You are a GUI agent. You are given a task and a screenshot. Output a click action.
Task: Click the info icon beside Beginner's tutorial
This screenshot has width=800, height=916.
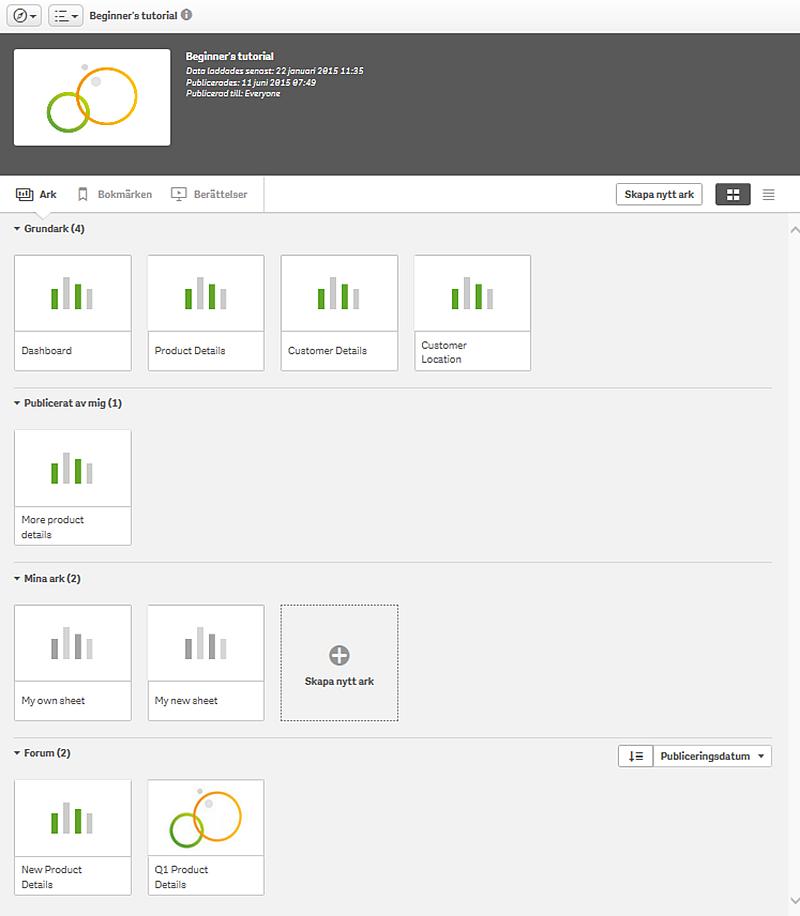point(186,15)
